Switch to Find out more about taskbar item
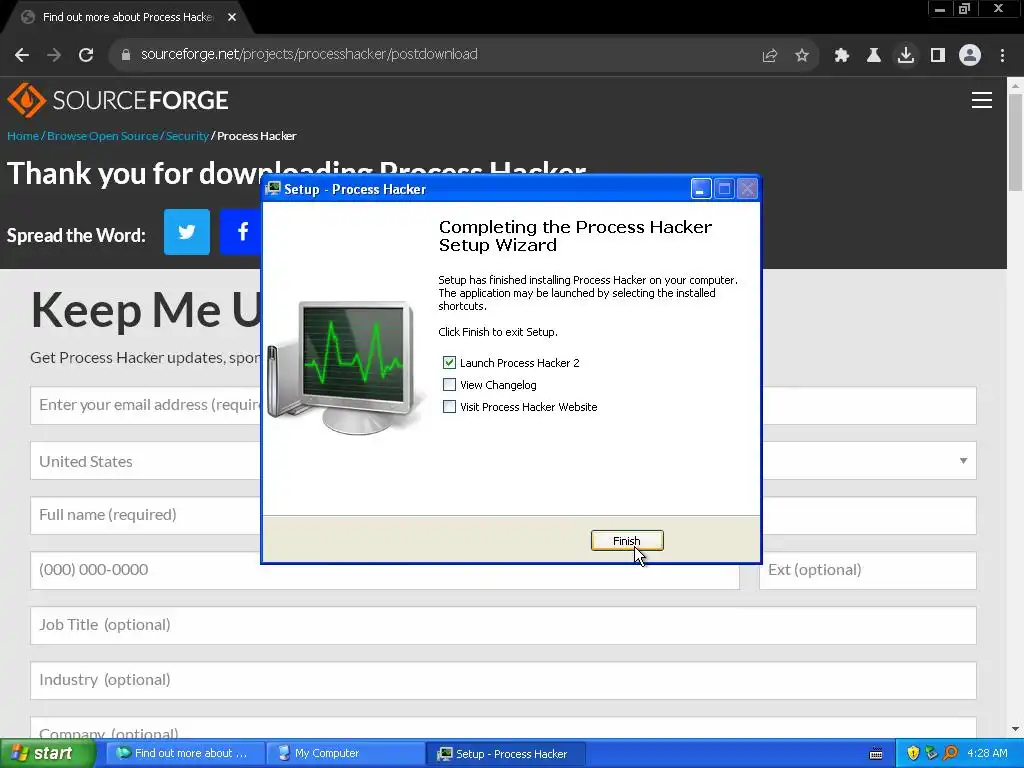This screenshot has width=1024, height=768. coord(185,754)
